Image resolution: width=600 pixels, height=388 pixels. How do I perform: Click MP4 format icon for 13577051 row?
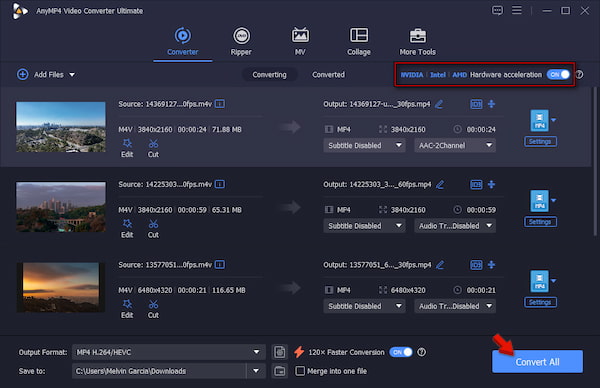pos(539,281)
